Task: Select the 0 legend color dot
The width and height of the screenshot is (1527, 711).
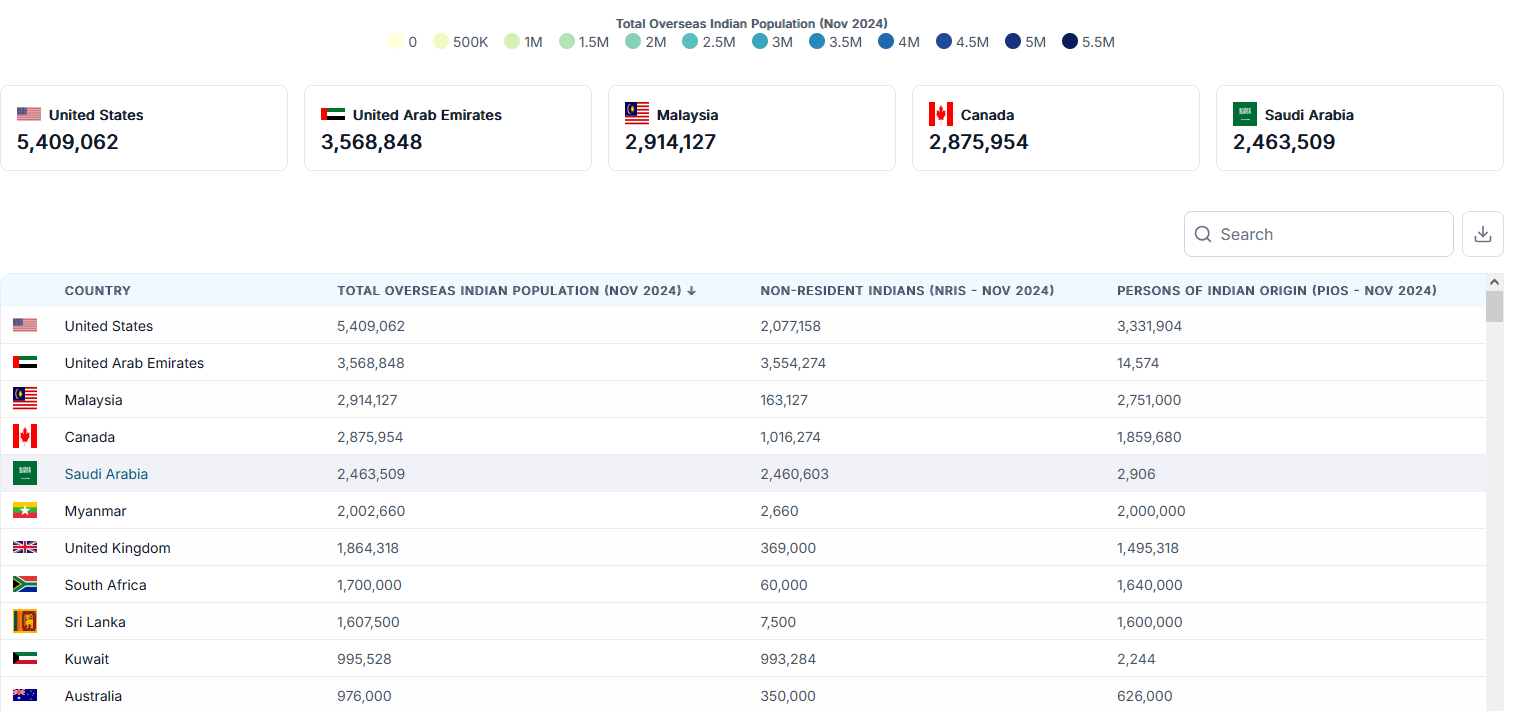Action: click(395, 42)
